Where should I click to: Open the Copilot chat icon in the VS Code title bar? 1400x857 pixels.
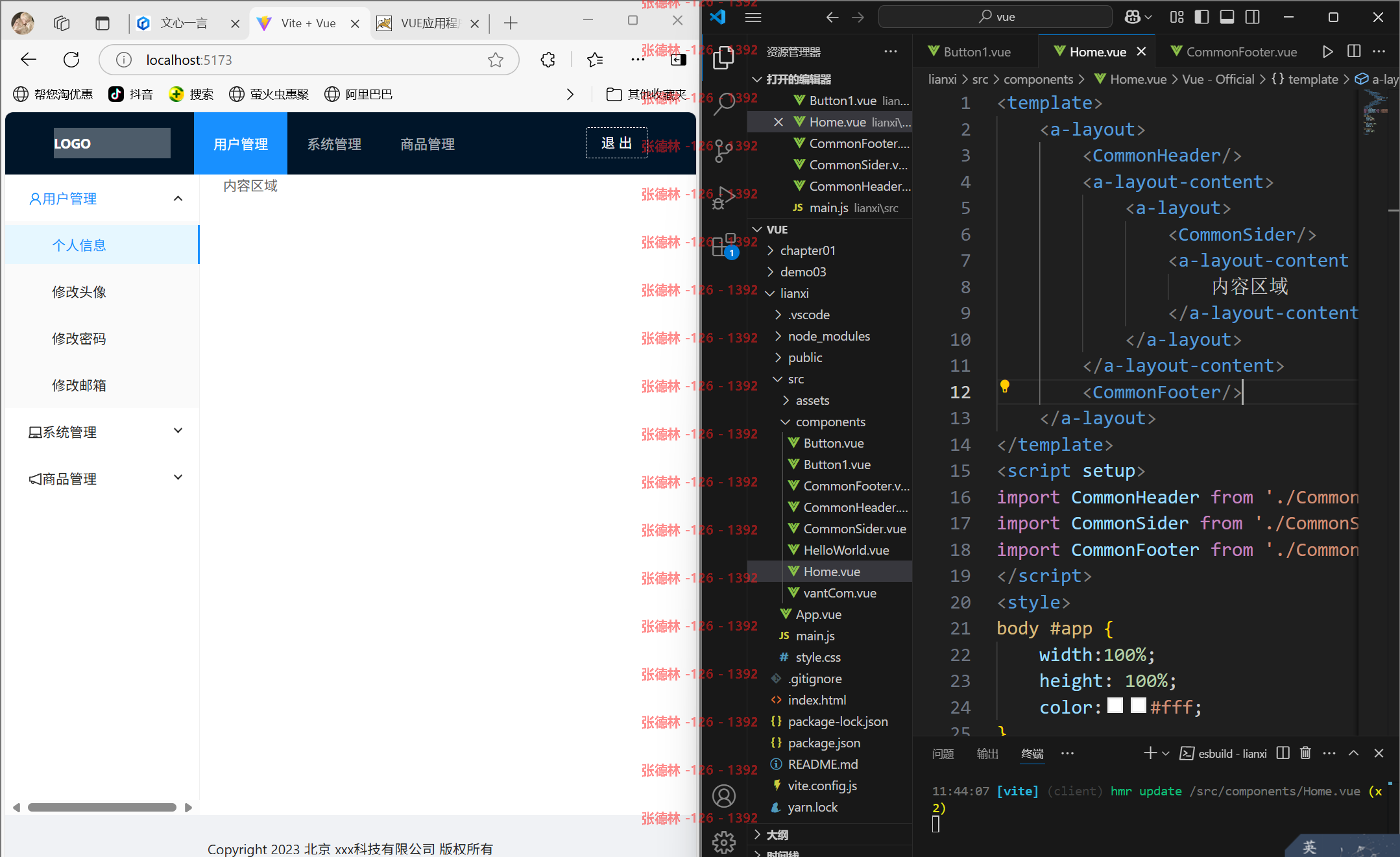coord(1133,18)
